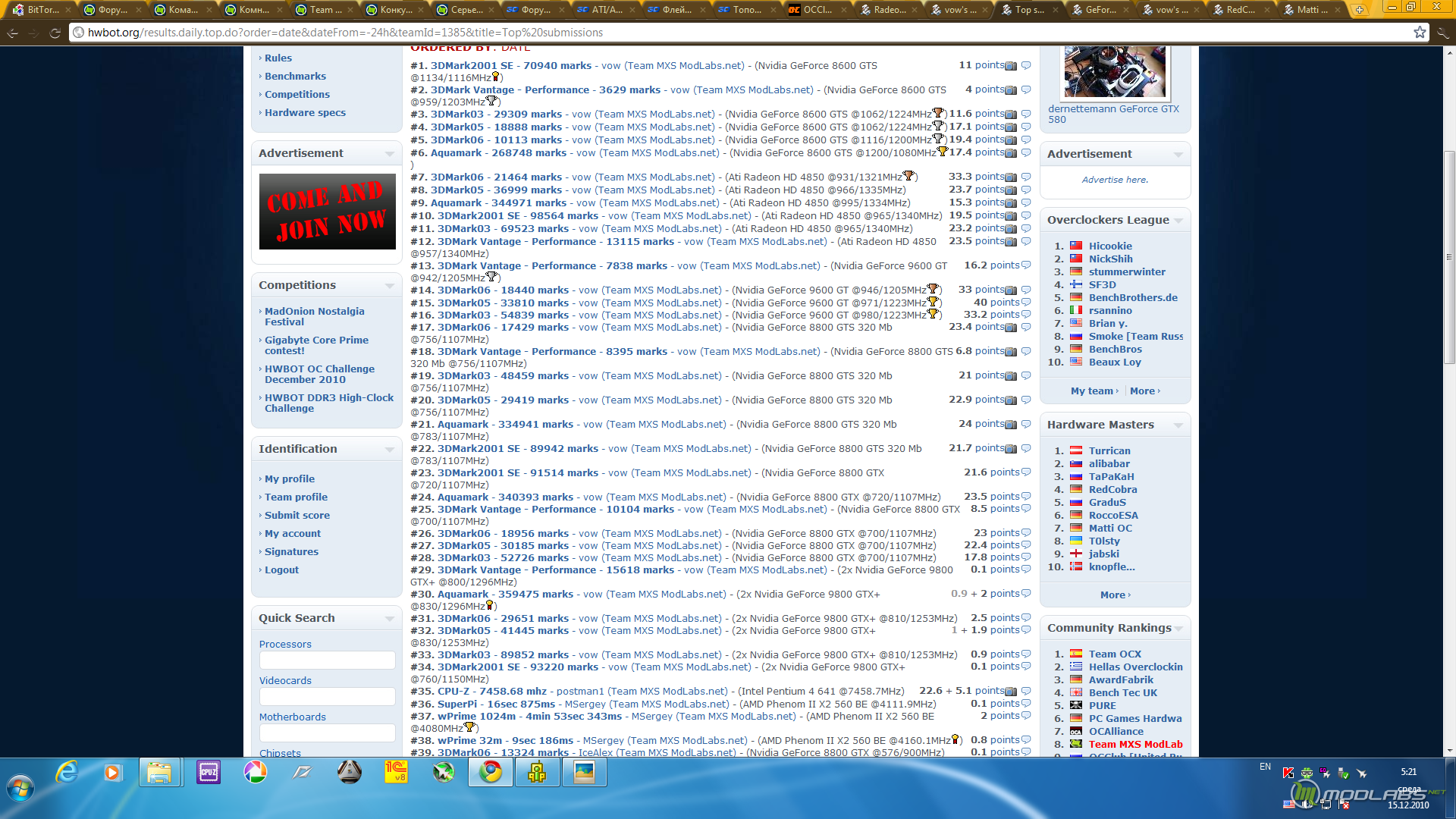Open comment bubble for #1 3DMark2001 SE result

1026,65
